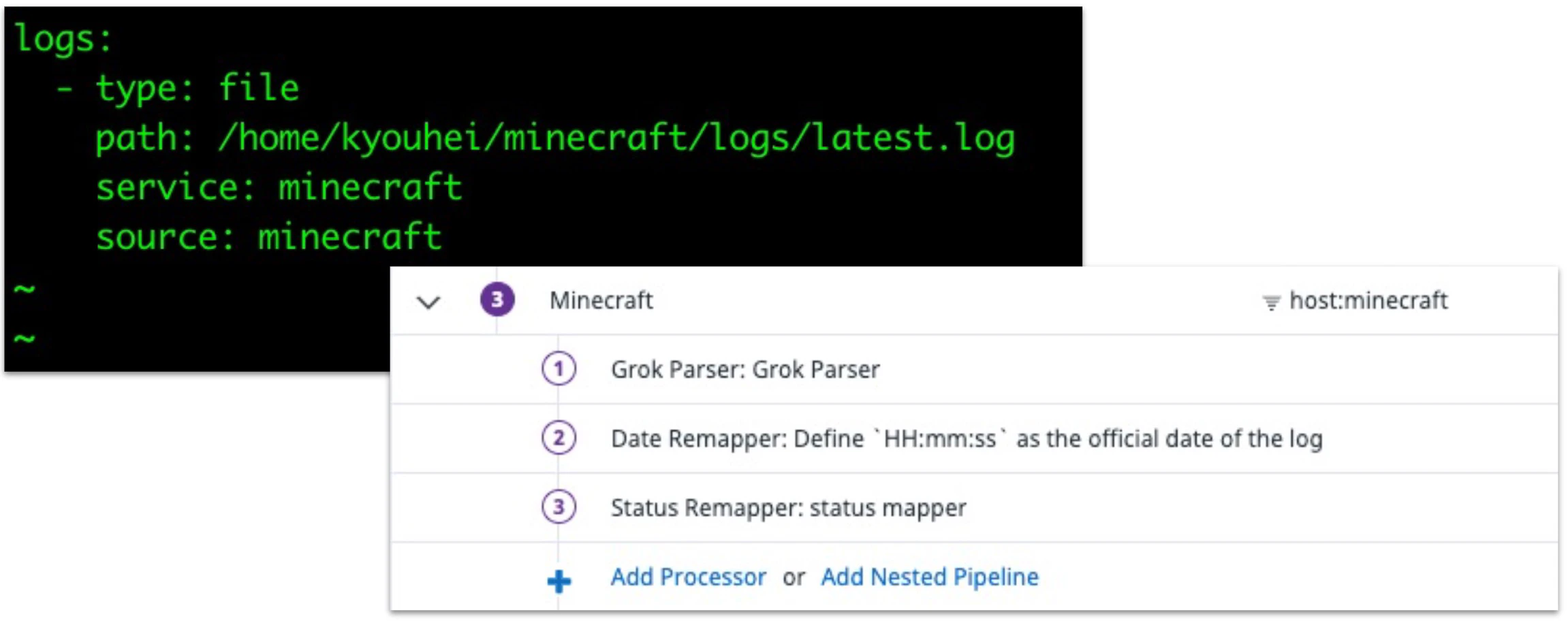Click the latest.log path line in terminal
1568x621 pixels.
click(555, 138)
